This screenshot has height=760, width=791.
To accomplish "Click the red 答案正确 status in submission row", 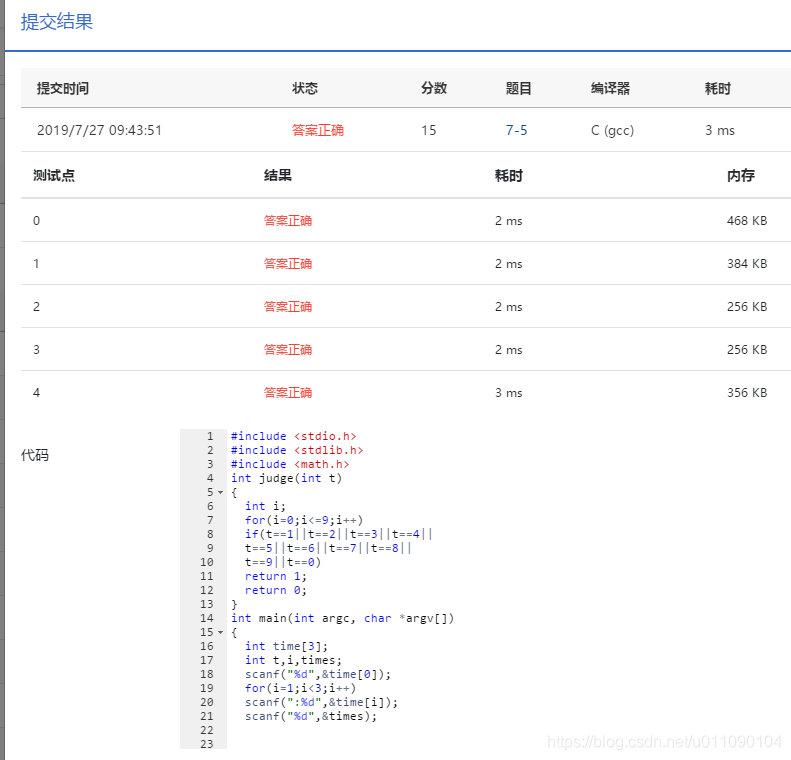I will [x=317, y=130].
